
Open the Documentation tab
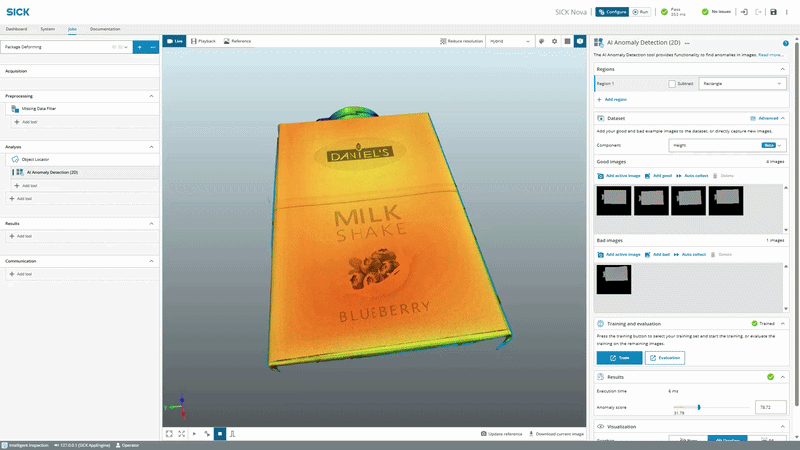coord(105,29)
